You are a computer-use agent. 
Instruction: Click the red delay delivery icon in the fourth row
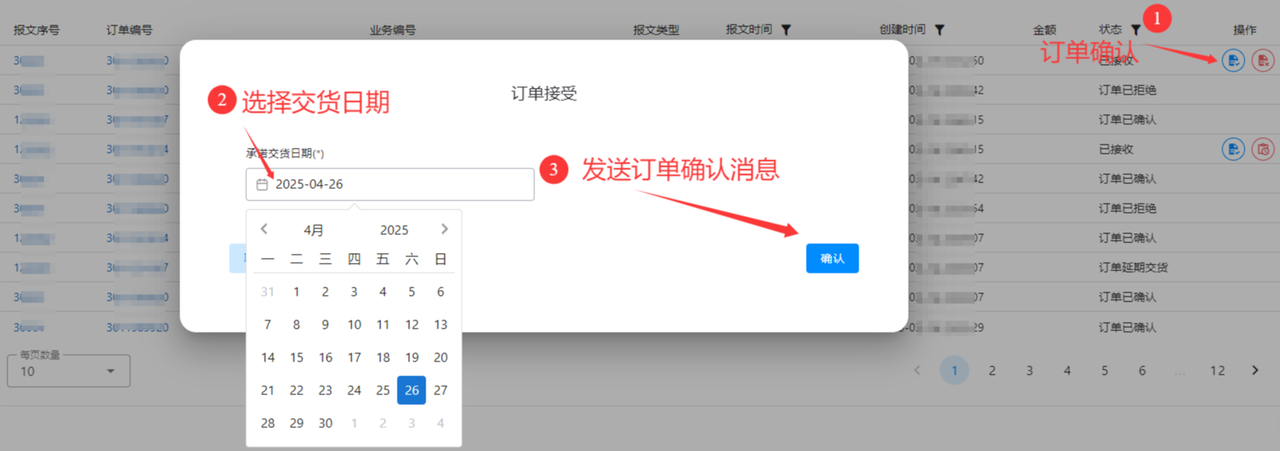[x=1263, y=149]
